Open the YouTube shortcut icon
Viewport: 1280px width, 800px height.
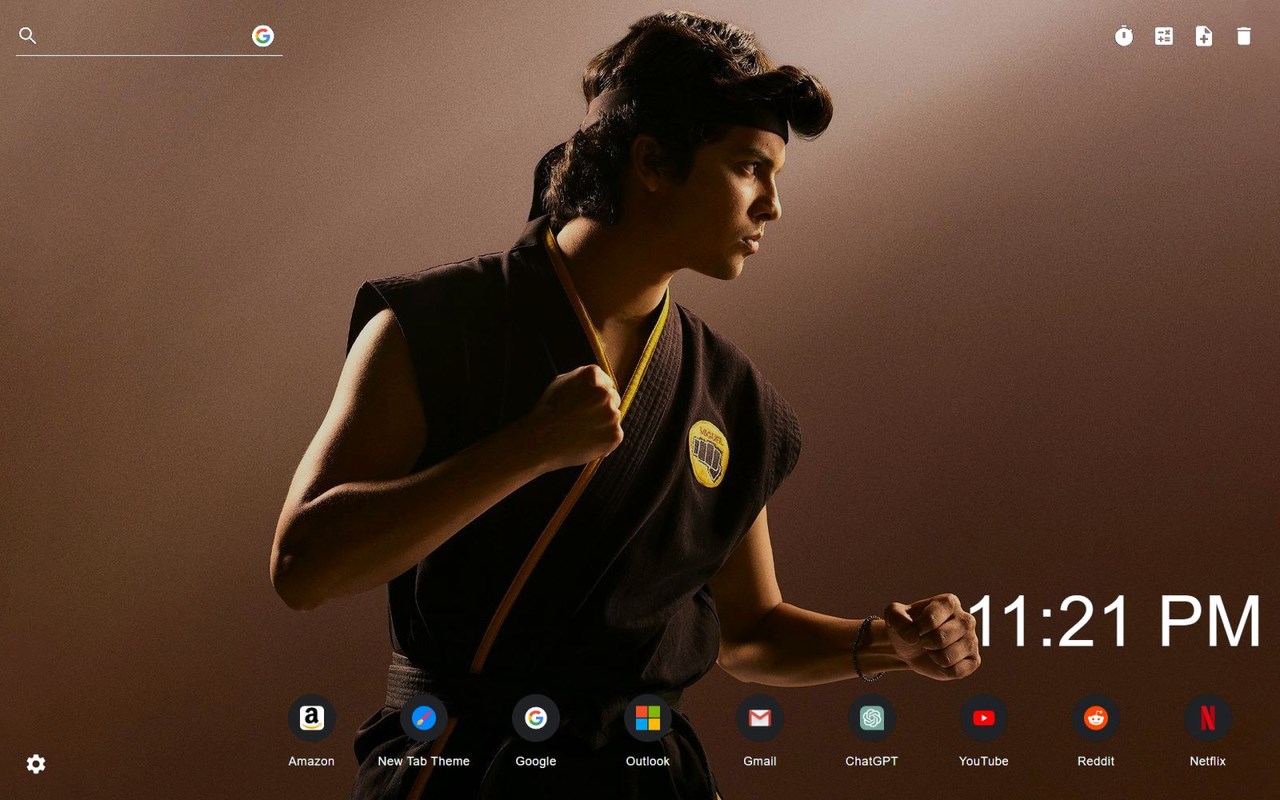coord(984,718)
